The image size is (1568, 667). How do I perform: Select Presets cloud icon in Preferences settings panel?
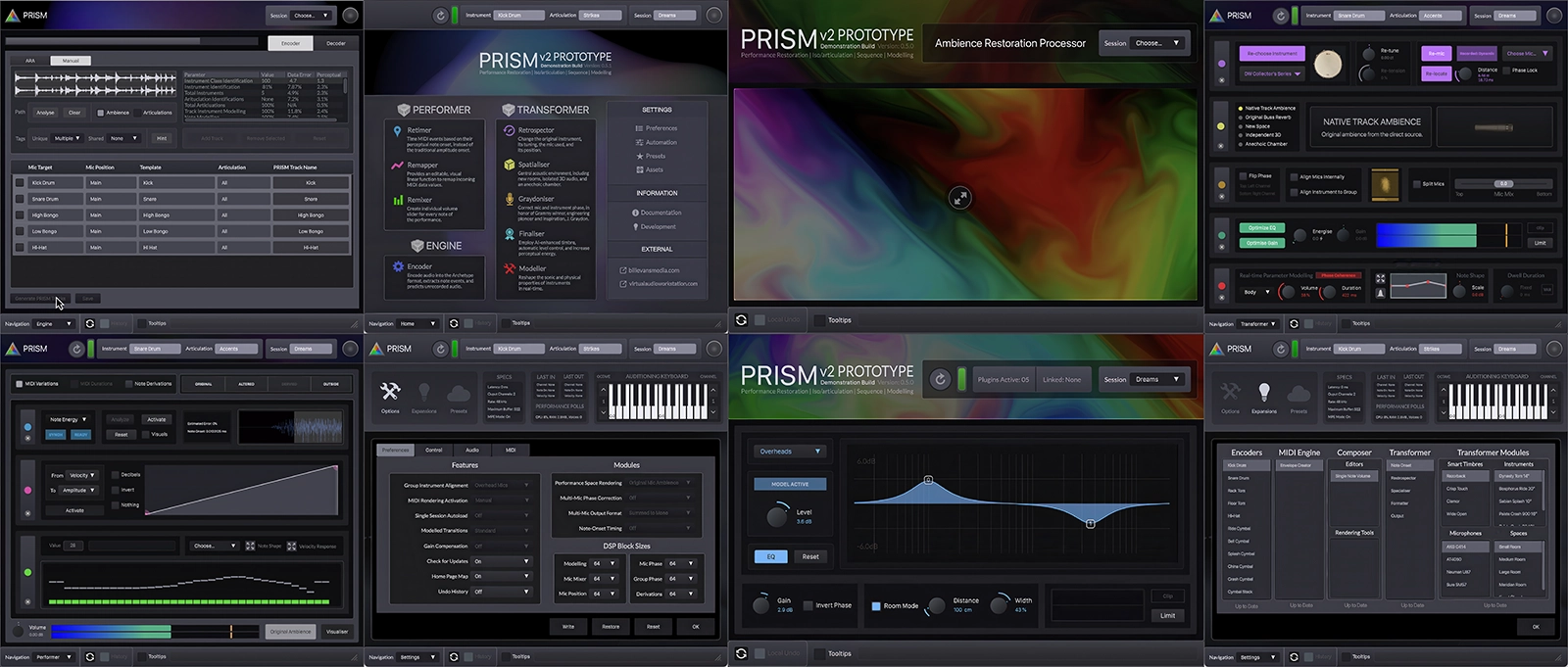[459, 394]
